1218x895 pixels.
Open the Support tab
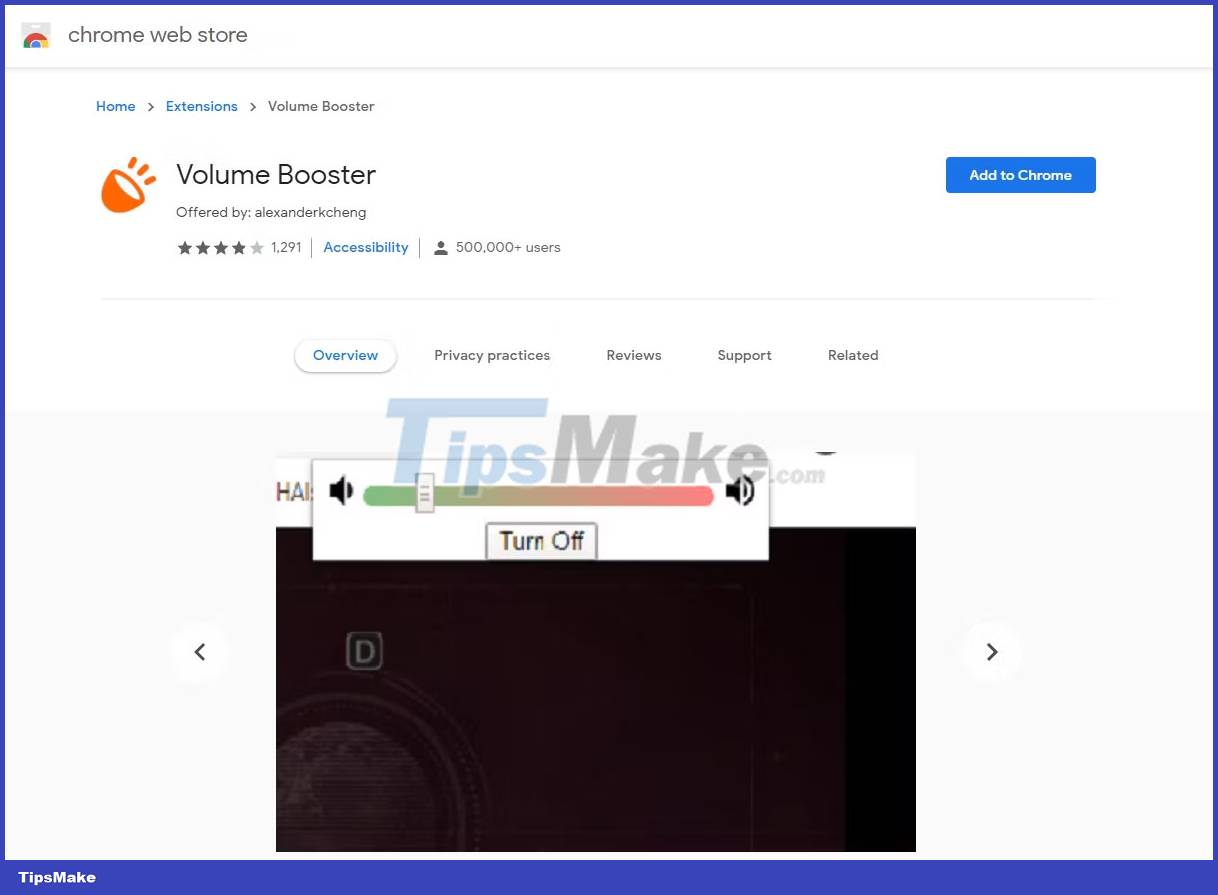[x=745, y=355]
